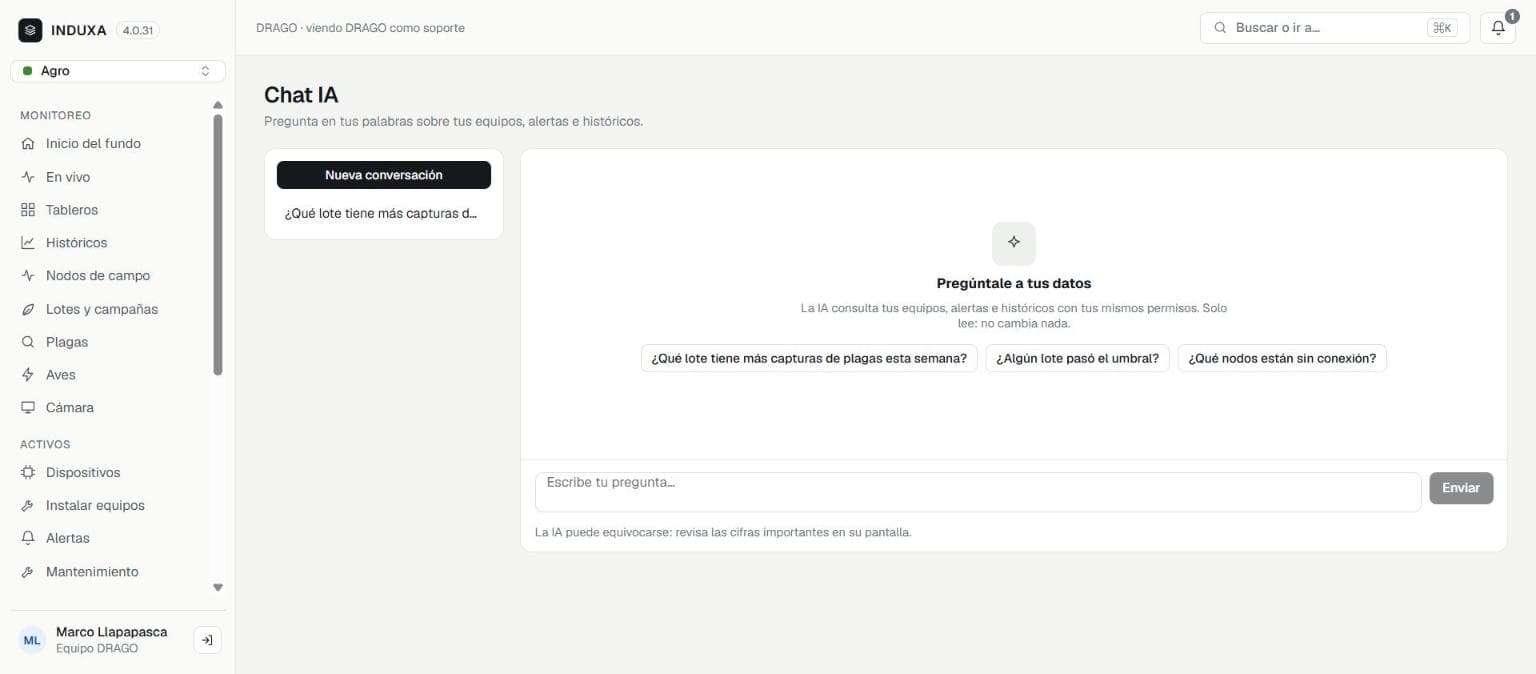The height and width of the screenshot is (674, 1536).
Task: Click the search magnifier icon in top bar
Action: tap(1220, 28)
